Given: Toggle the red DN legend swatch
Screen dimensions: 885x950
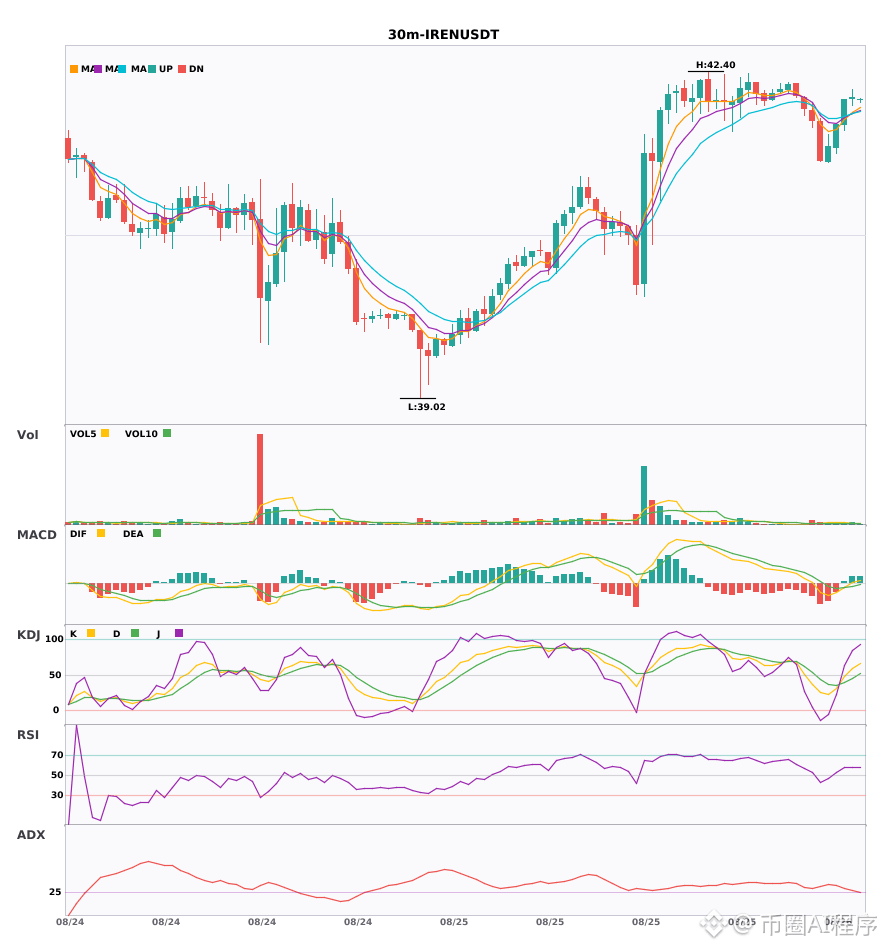Looking at the screenshot, I should tap(182, 69).
